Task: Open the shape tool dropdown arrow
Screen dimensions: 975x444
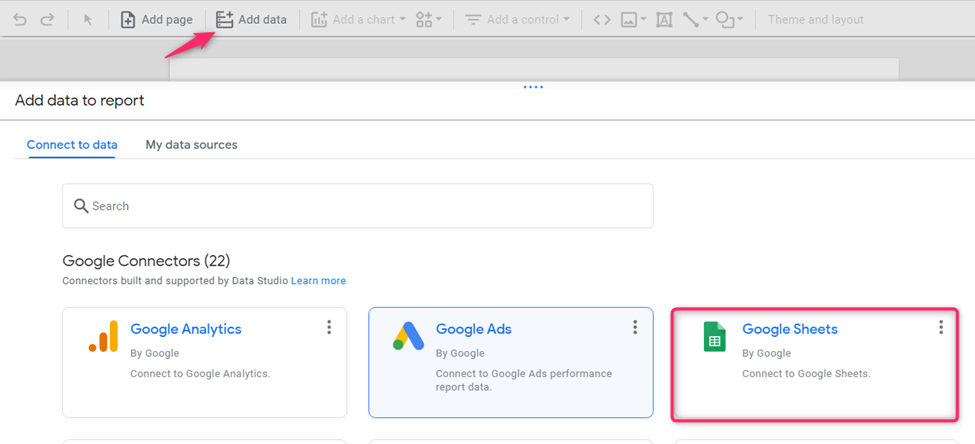Action: [x=739, y=20]
